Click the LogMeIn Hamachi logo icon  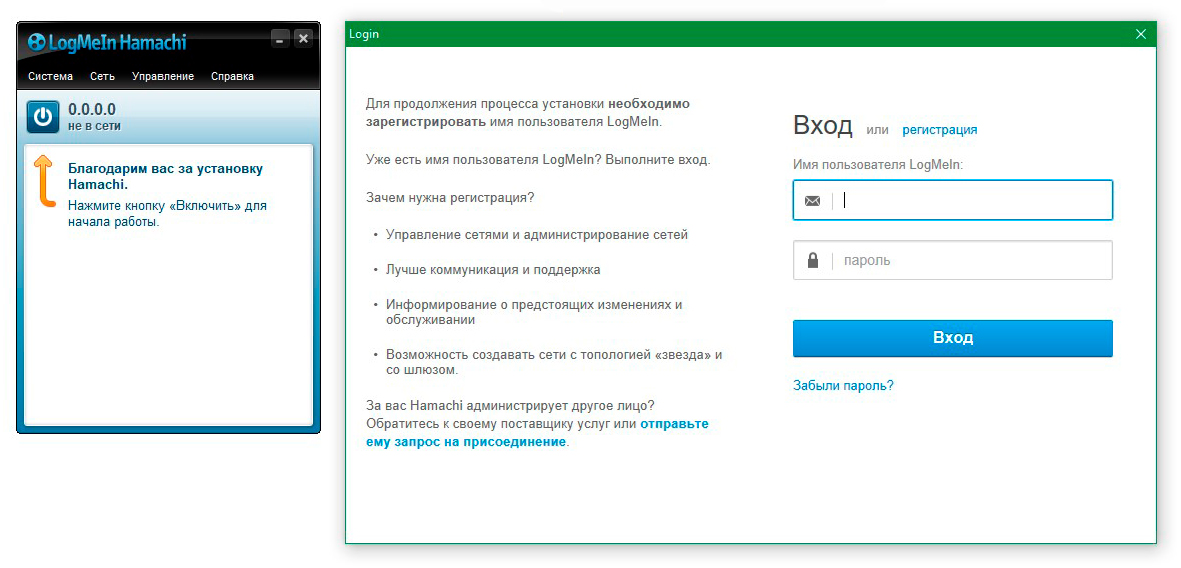tap(36, 41)
